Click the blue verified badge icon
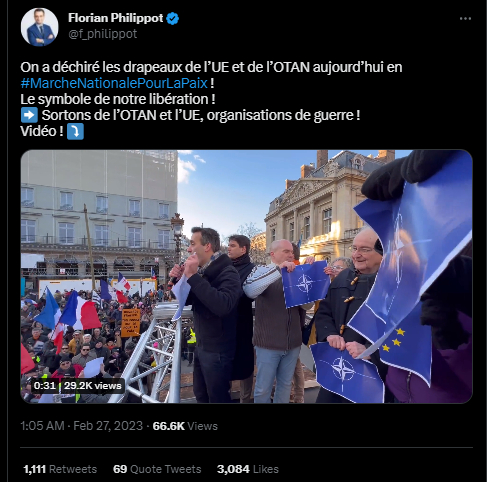Image resolution: width=487 pixels, height=482 pixels. pyautogui.click(x=173, y=18)
